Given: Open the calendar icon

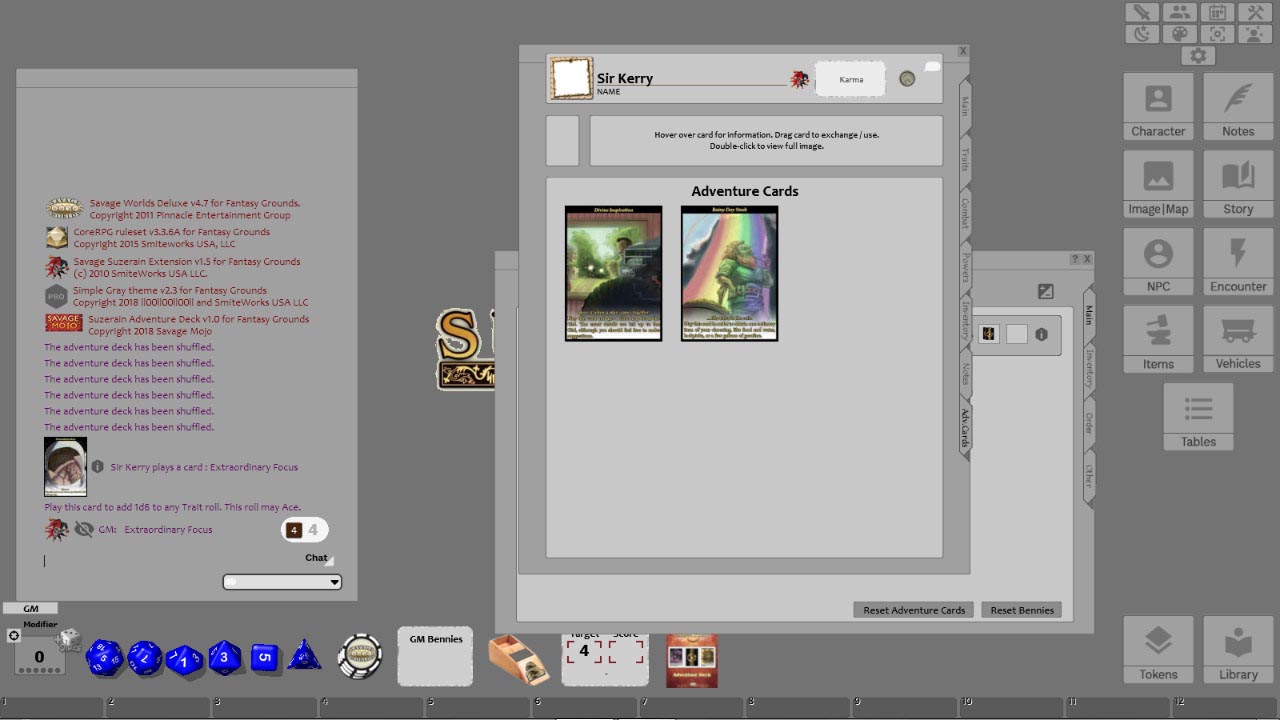Looking at the screenshot, I should (x=1216, y=12).
